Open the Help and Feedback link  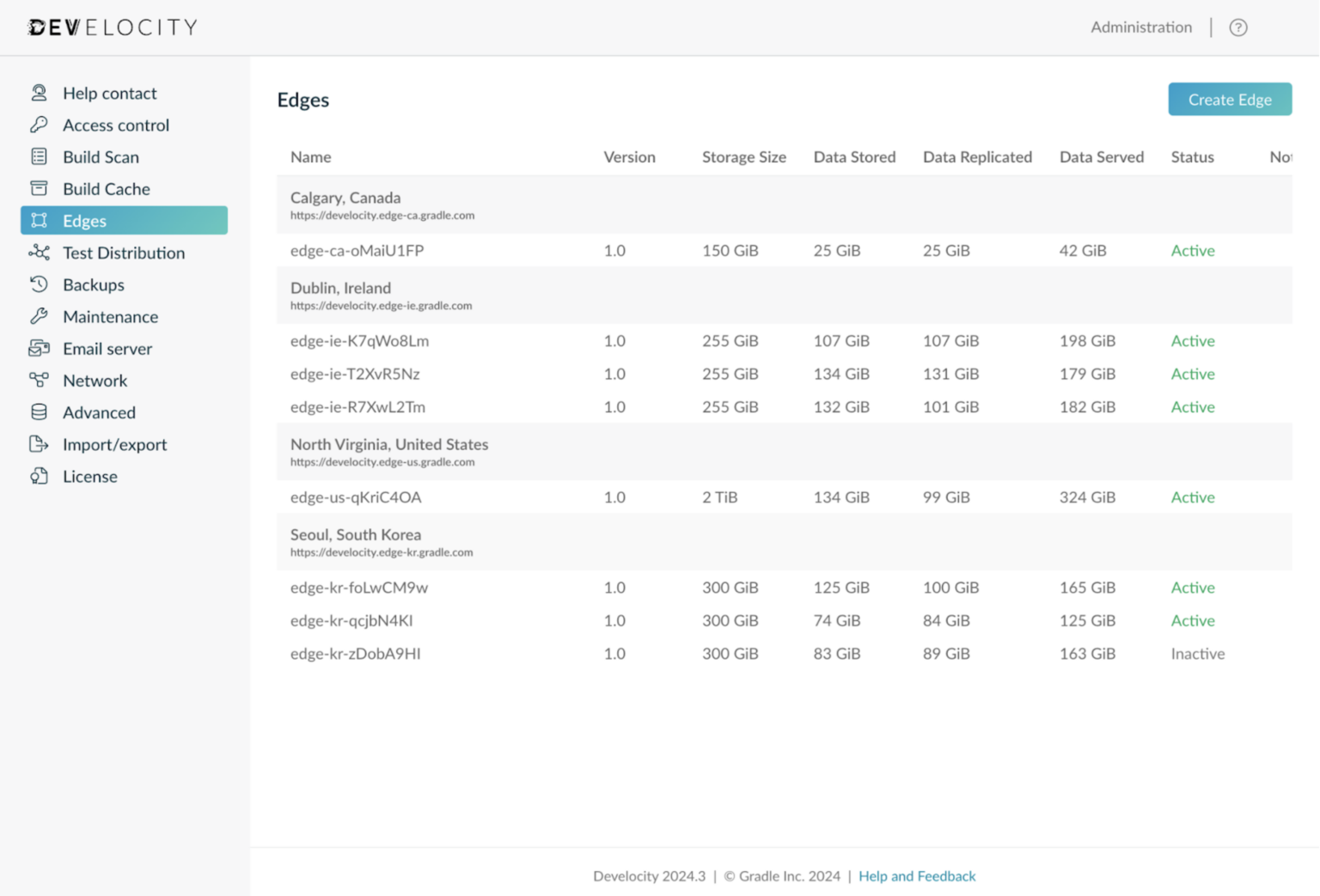916,876
